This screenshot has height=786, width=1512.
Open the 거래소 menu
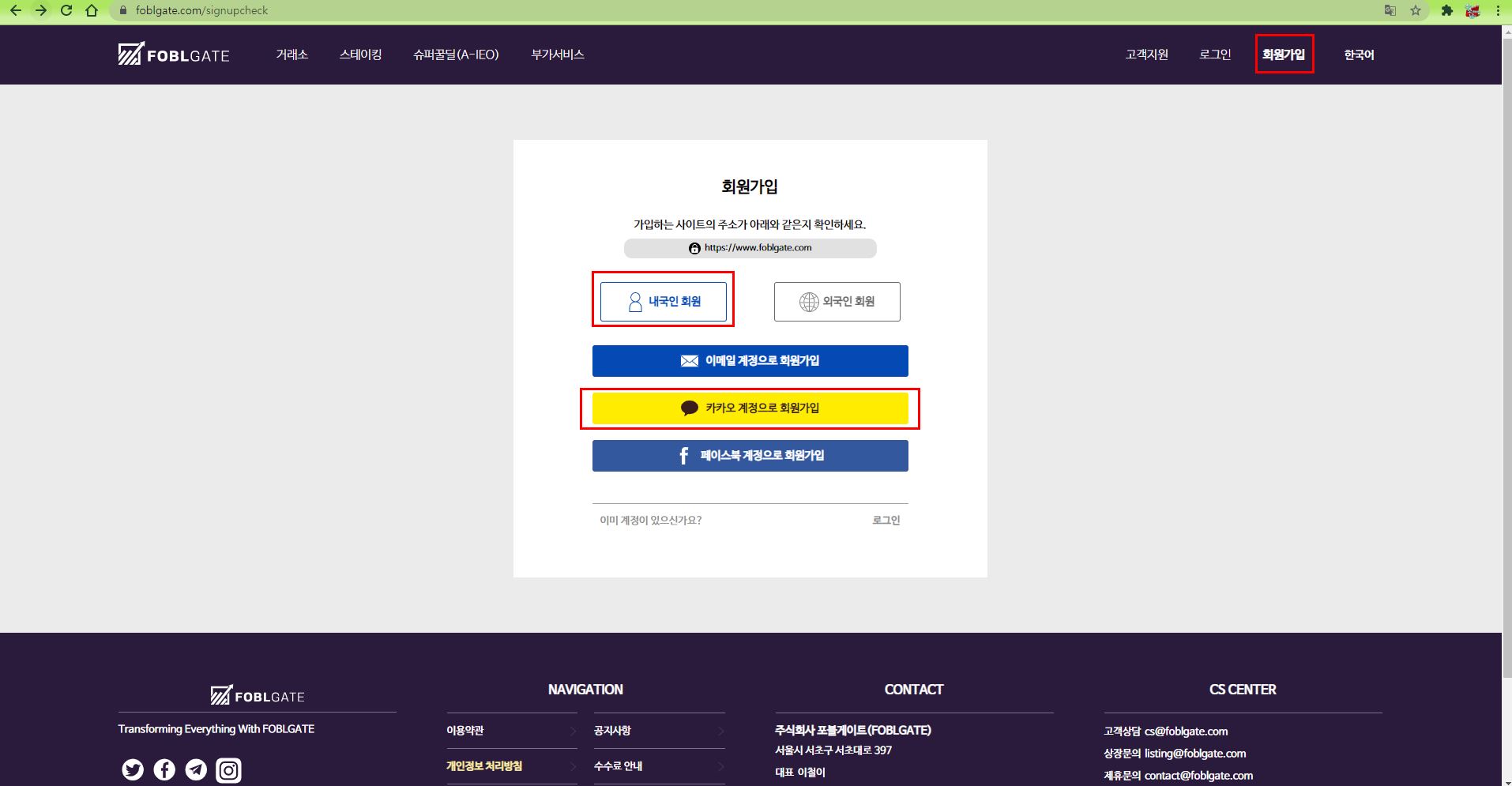click(x=291, y=55)
